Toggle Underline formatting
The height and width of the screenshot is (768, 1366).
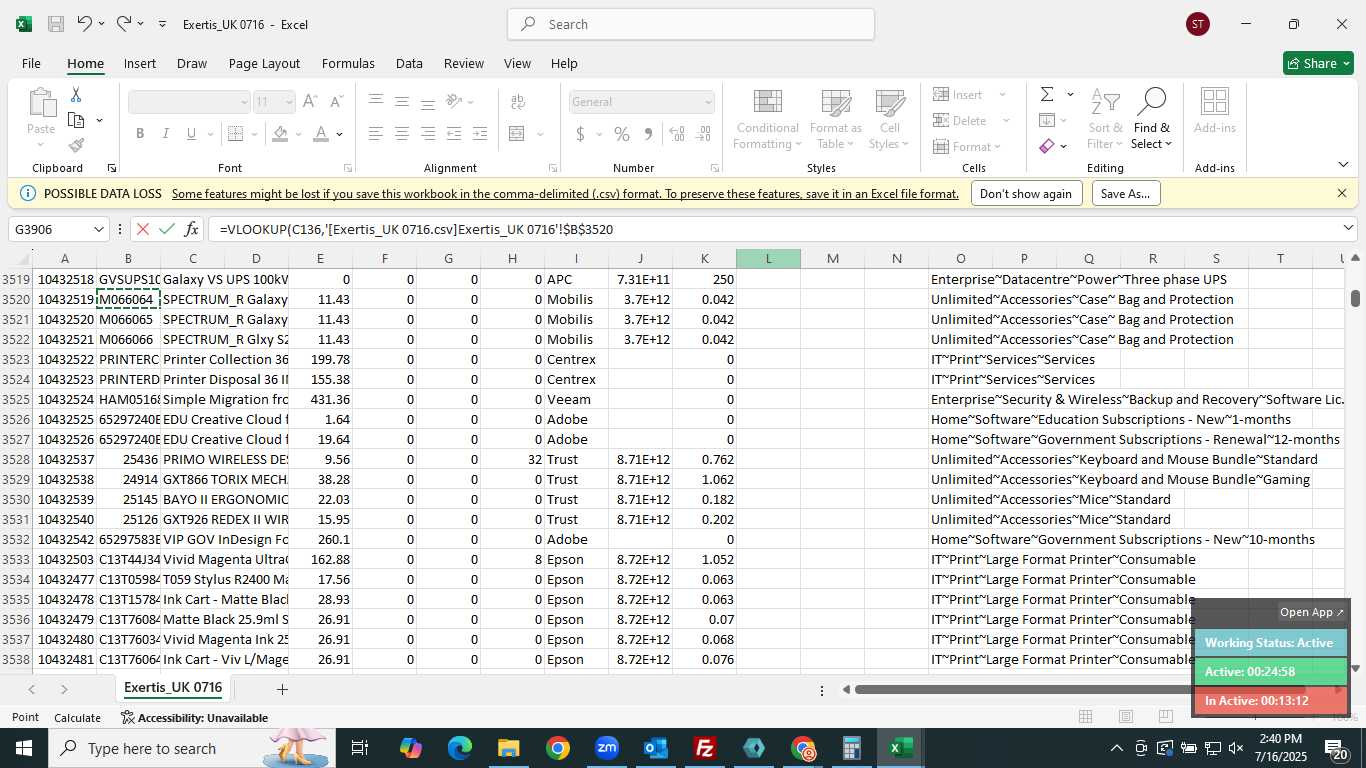click(x=192, y=134)
